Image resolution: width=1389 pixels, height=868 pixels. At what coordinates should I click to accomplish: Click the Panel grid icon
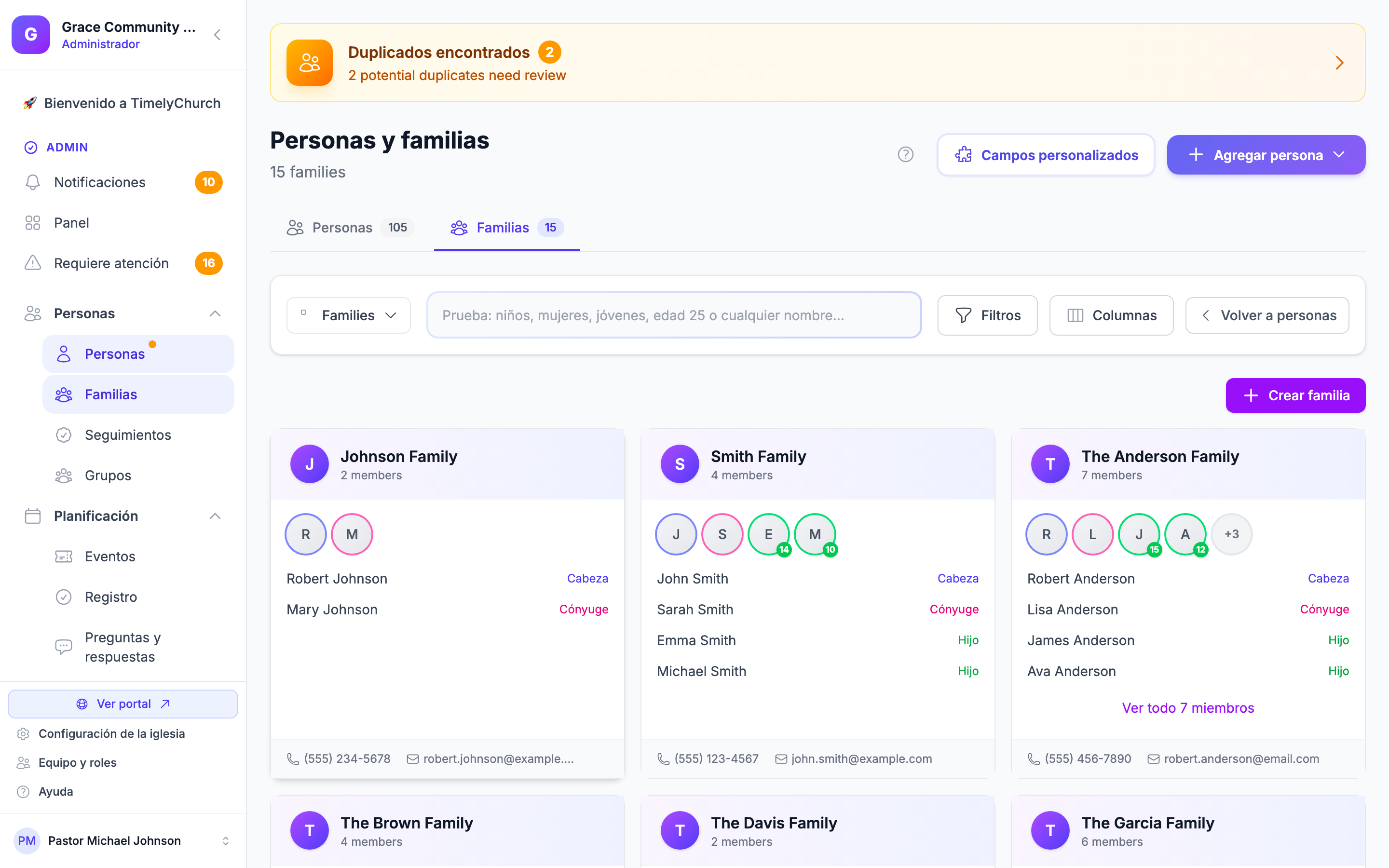[33, 223]
